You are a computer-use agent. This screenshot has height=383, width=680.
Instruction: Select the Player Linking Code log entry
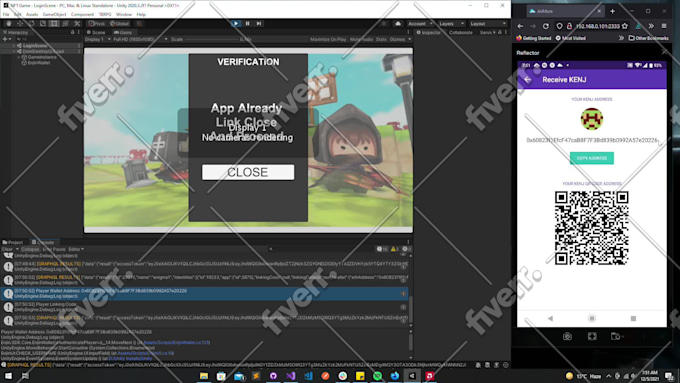click(204, 307)
